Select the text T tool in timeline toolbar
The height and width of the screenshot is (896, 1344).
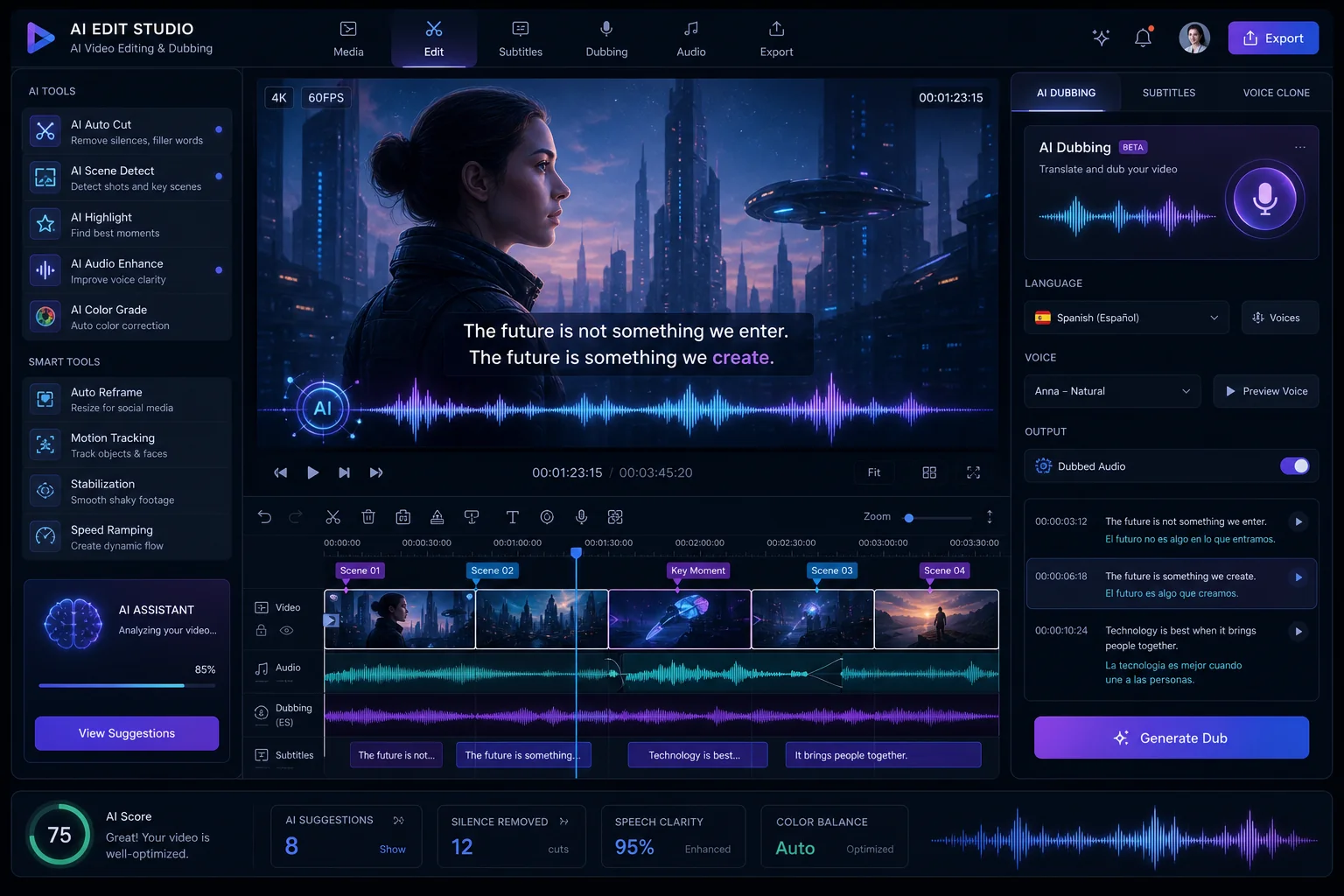coord(513,517)
